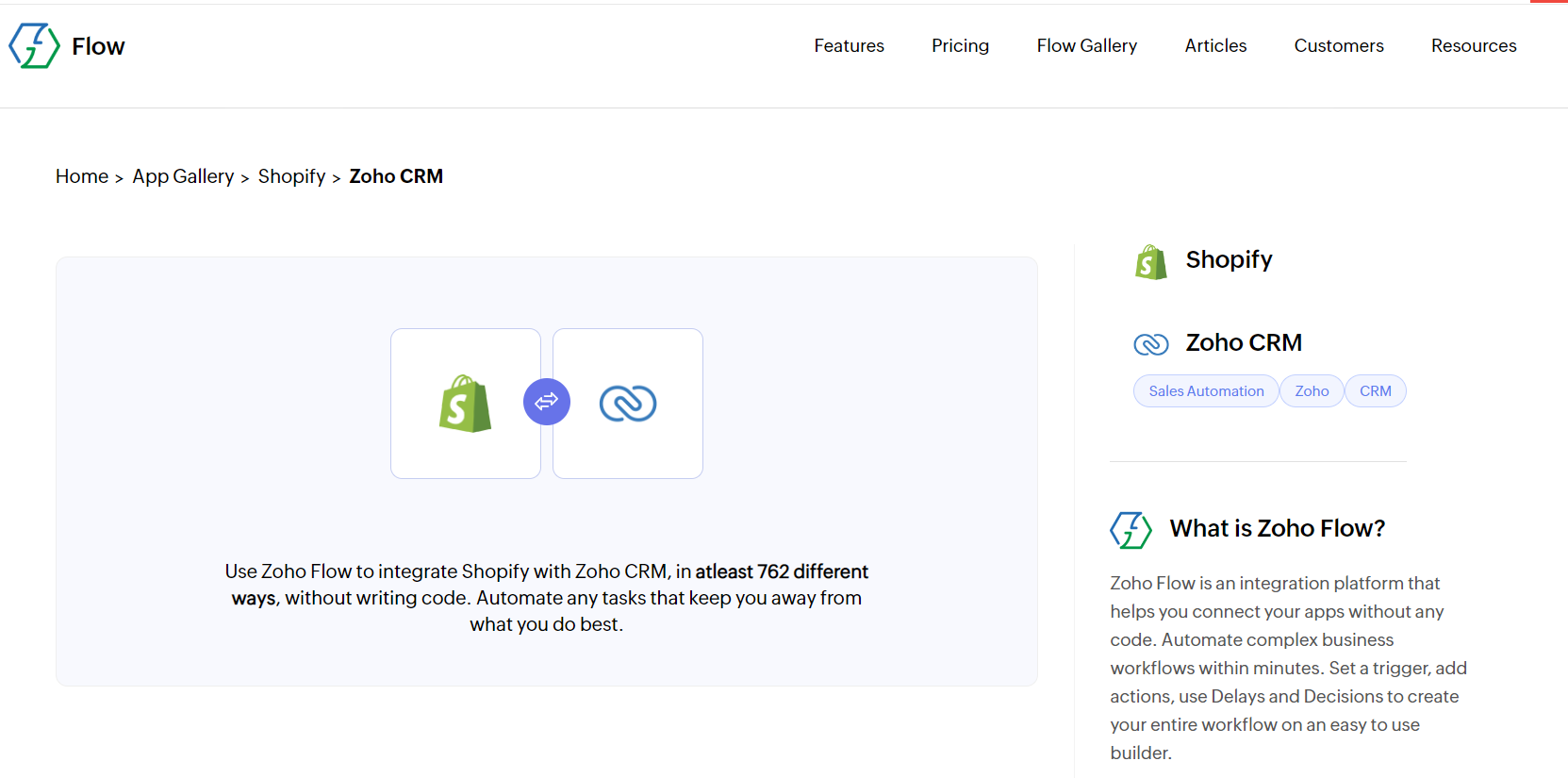The image size is (1568, 778).
Task: Click the Zoho Flow icon beside 'What is Zoho Flow?'
Action: (1131, 530)
